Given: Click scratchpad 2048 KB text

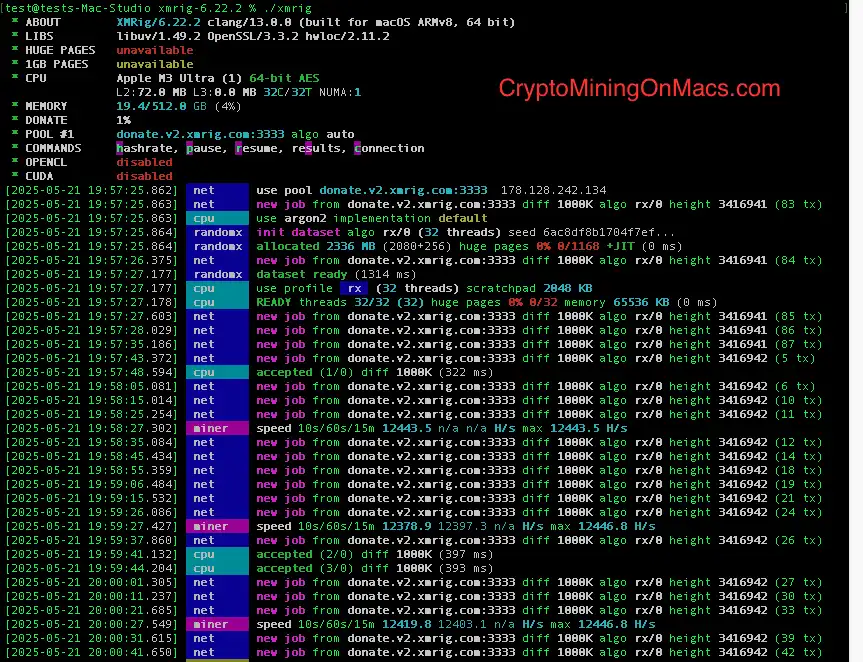Looking at the screenshot, I should pos(529,288).
